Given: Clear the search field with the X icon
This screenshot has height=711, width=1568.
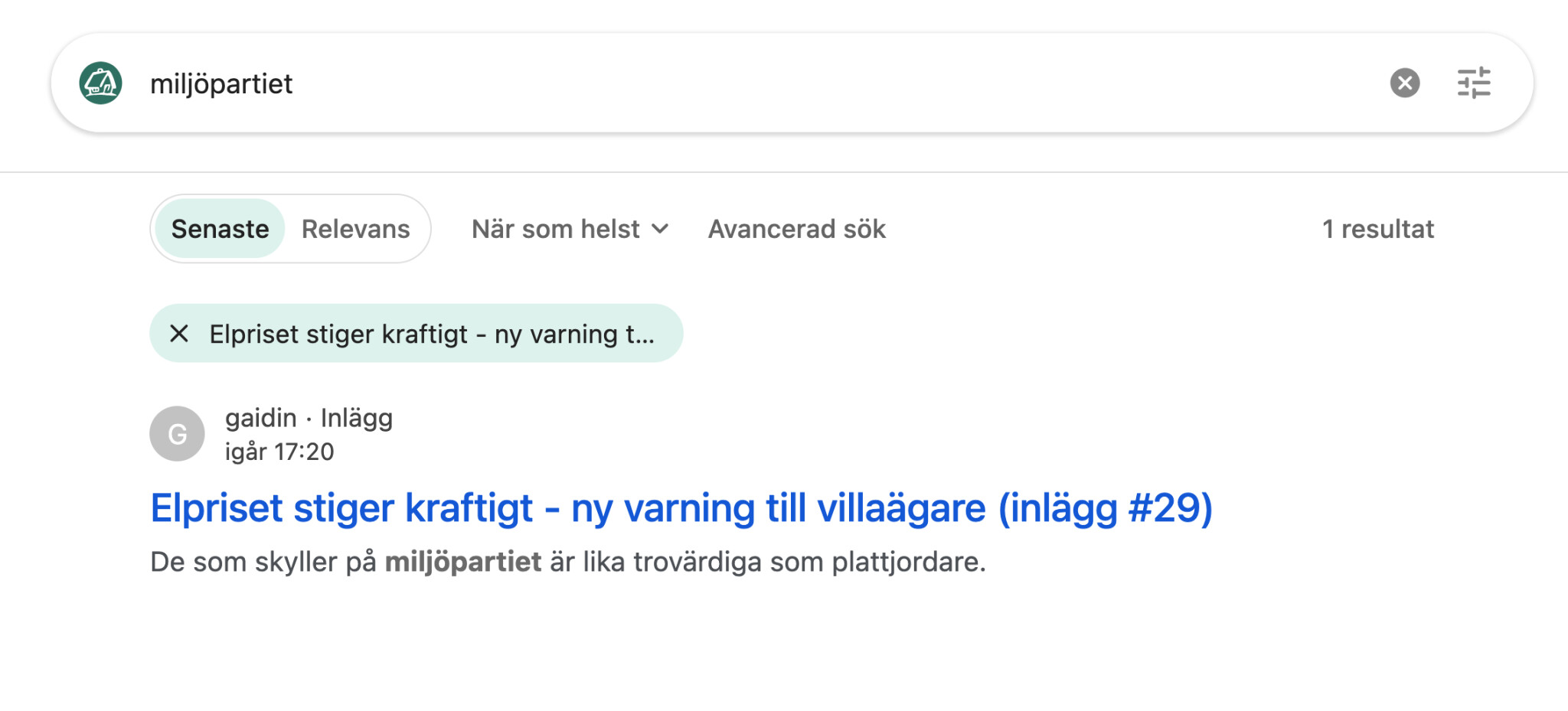Looking at the screenshot, I should click(1405, 83).
